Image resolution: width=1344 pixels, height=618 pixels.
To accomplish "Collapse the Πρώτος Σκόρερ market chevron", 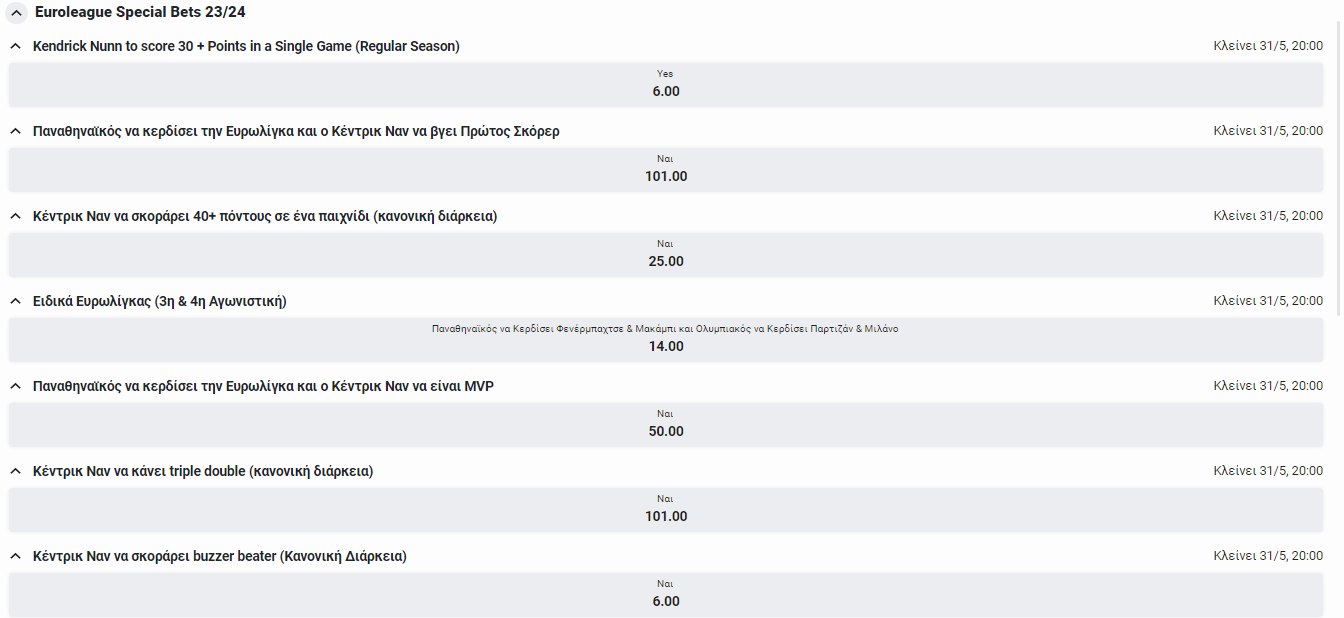I will pos(15,132).
